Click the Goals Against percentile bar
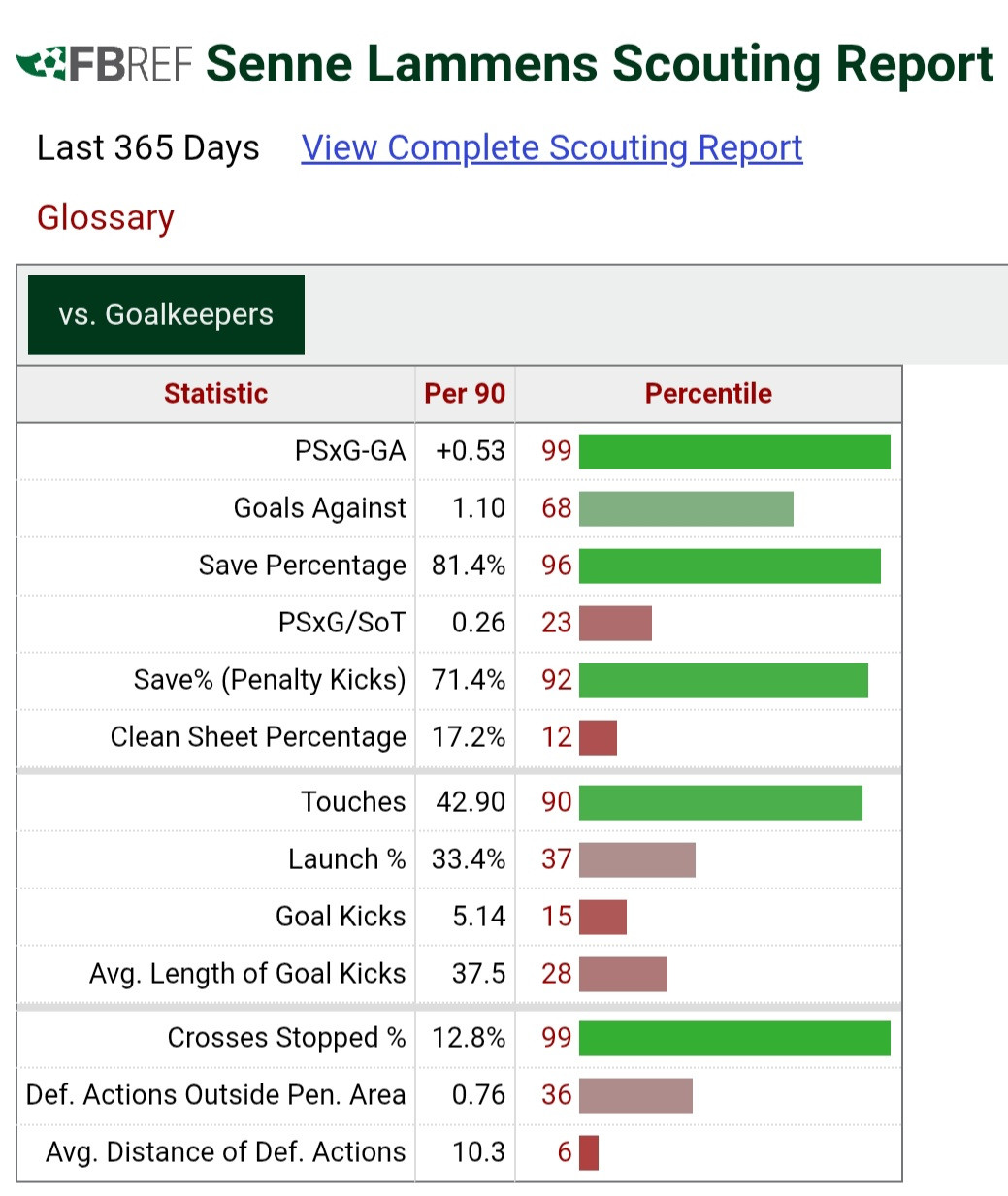 pos(686,509)
